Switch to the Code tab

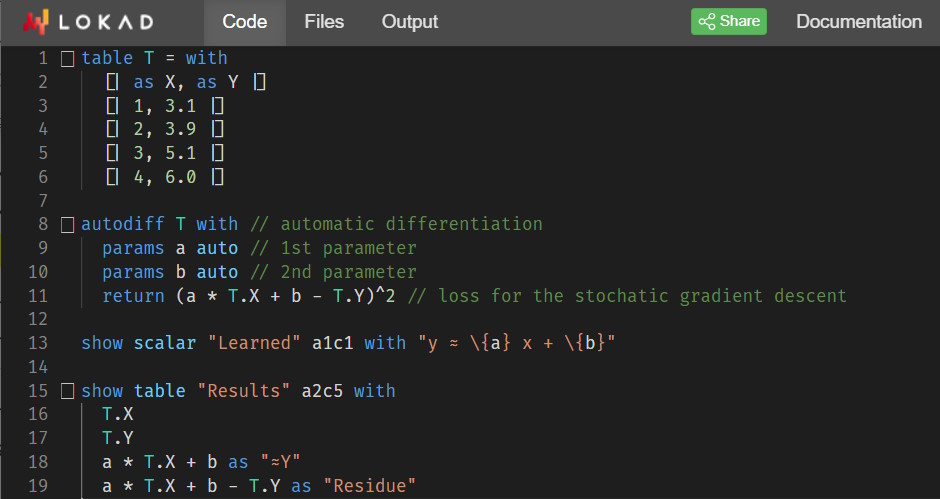pos(245,22)
